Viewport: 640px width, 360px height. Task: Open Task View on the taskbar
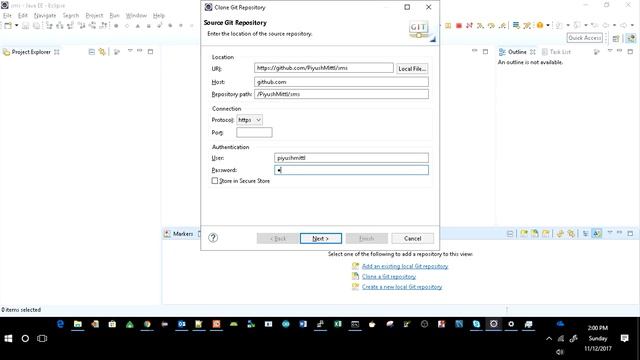click(x=42, y=338)
